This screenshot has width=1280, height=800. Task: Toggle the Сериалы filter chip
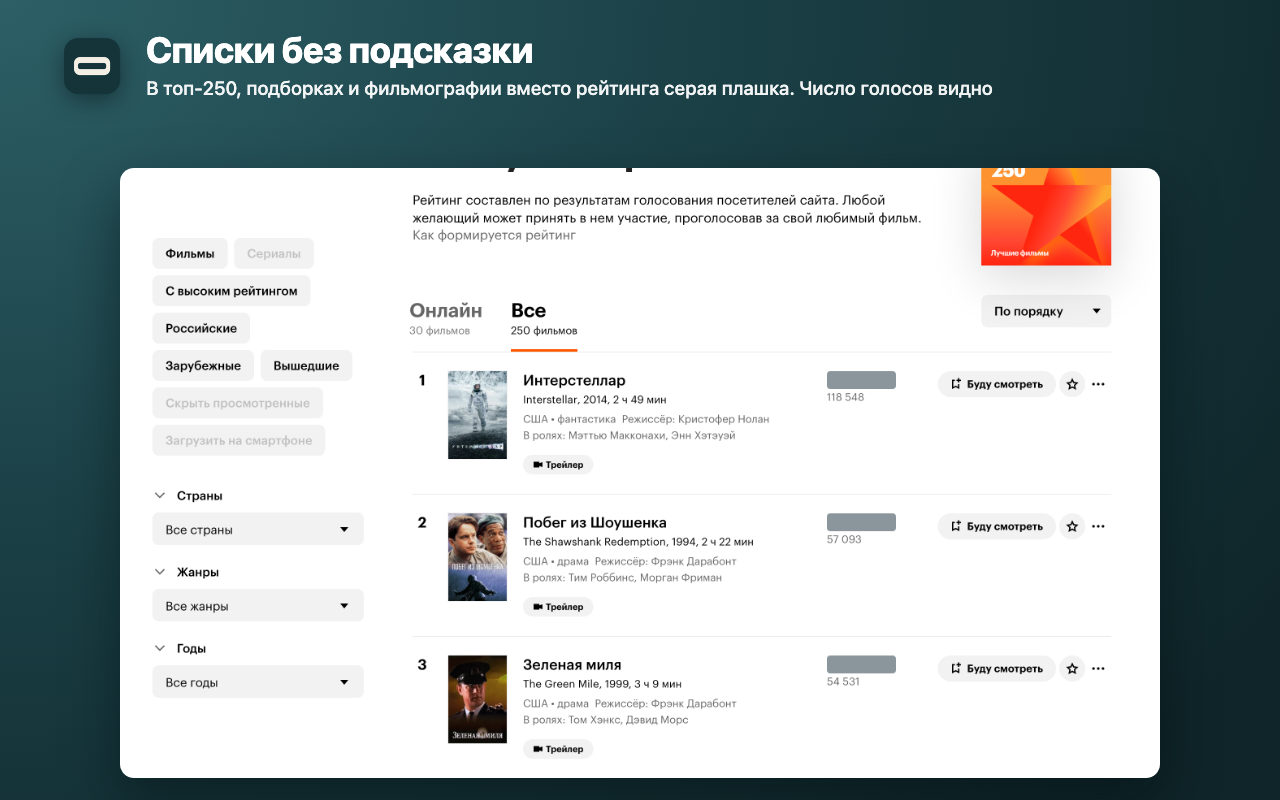[x=274, y=254]
